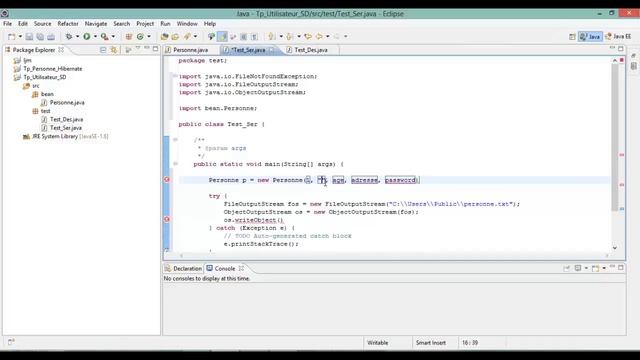Toggle Block Selection Mode icon
Image resolution: width=640 pixels, height=360 pixels.
(244, 37)
